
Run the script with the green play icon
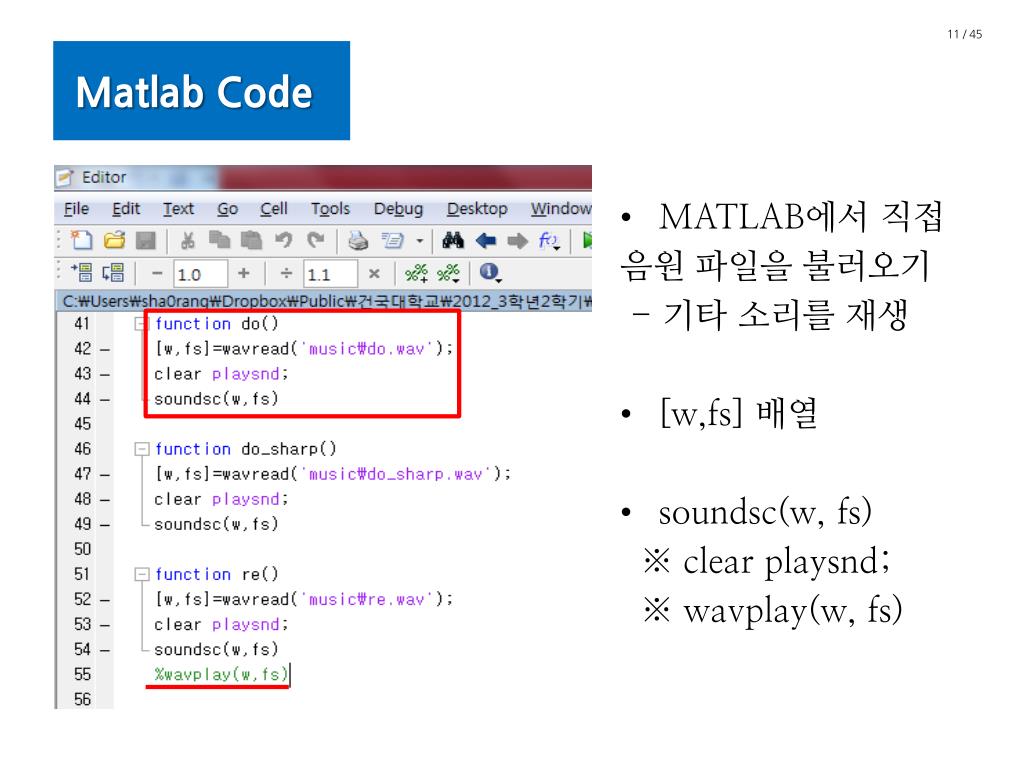coord(587,241)
